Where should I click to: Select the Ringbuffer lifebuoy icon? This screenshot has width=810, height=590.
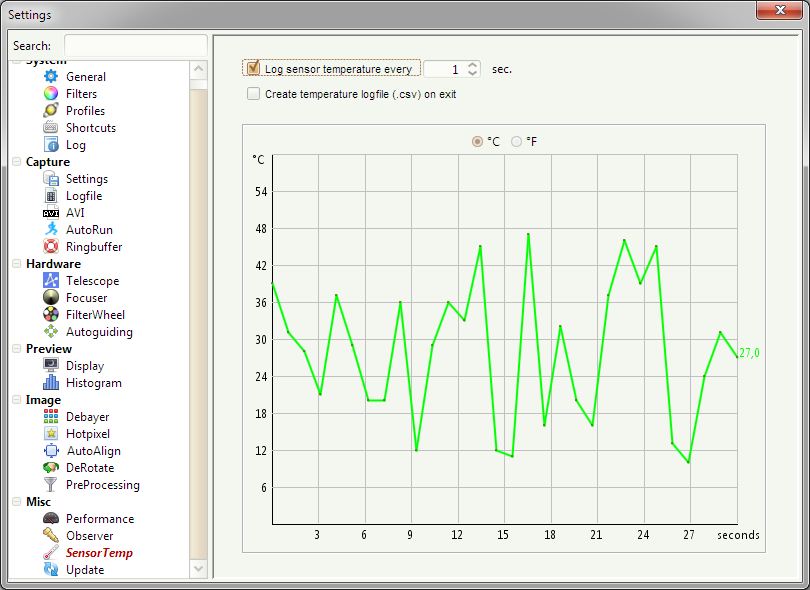(51, 246)
